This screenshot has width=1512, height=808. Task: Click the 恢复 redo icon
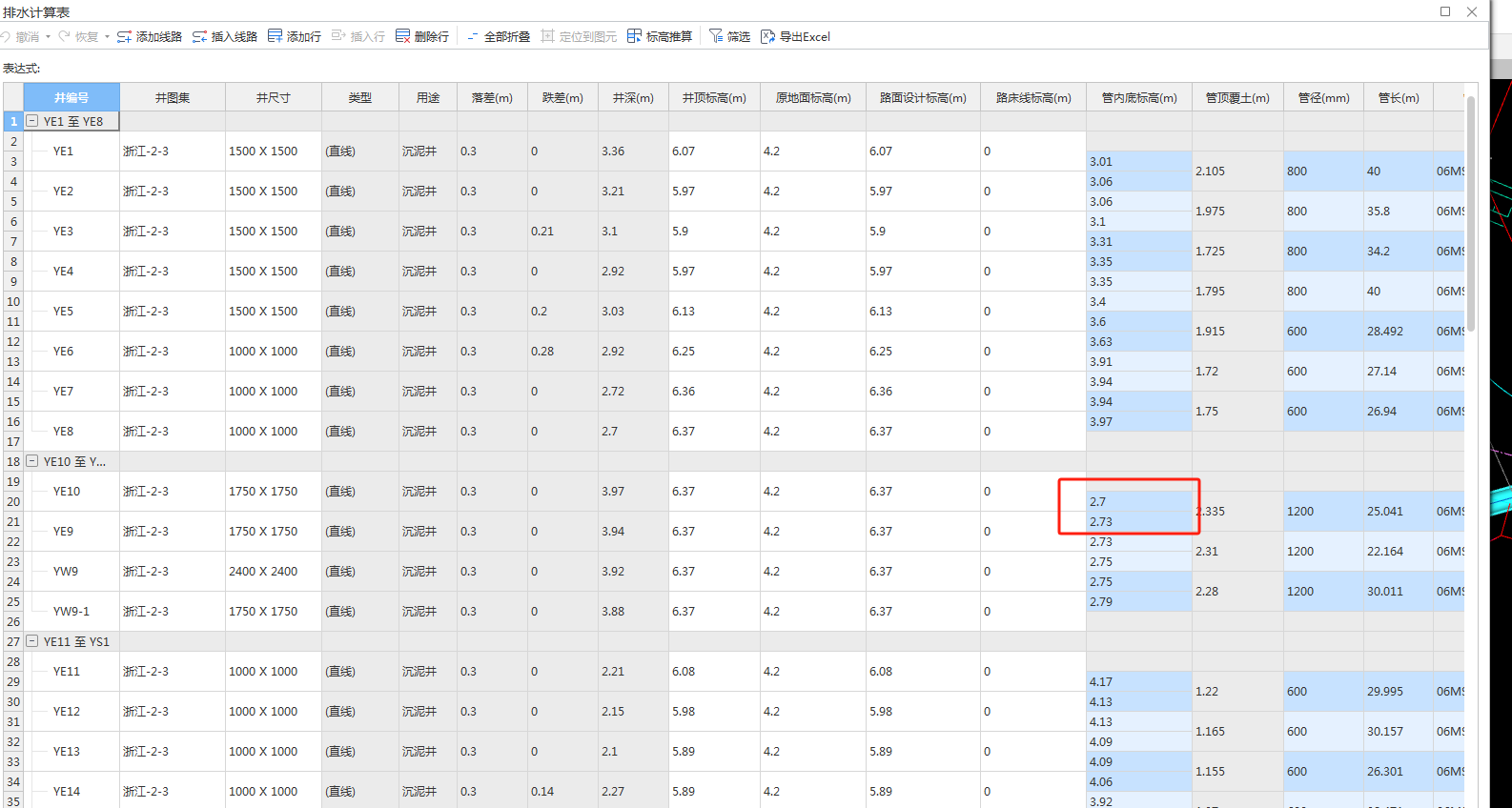tap(65, 36)
